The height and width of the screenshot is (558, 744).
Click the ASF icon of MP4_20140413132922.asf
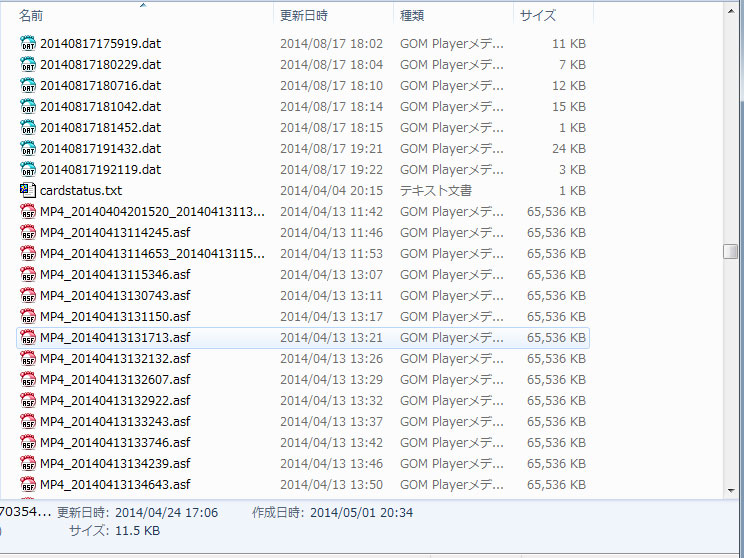click(x=28, y=400)
